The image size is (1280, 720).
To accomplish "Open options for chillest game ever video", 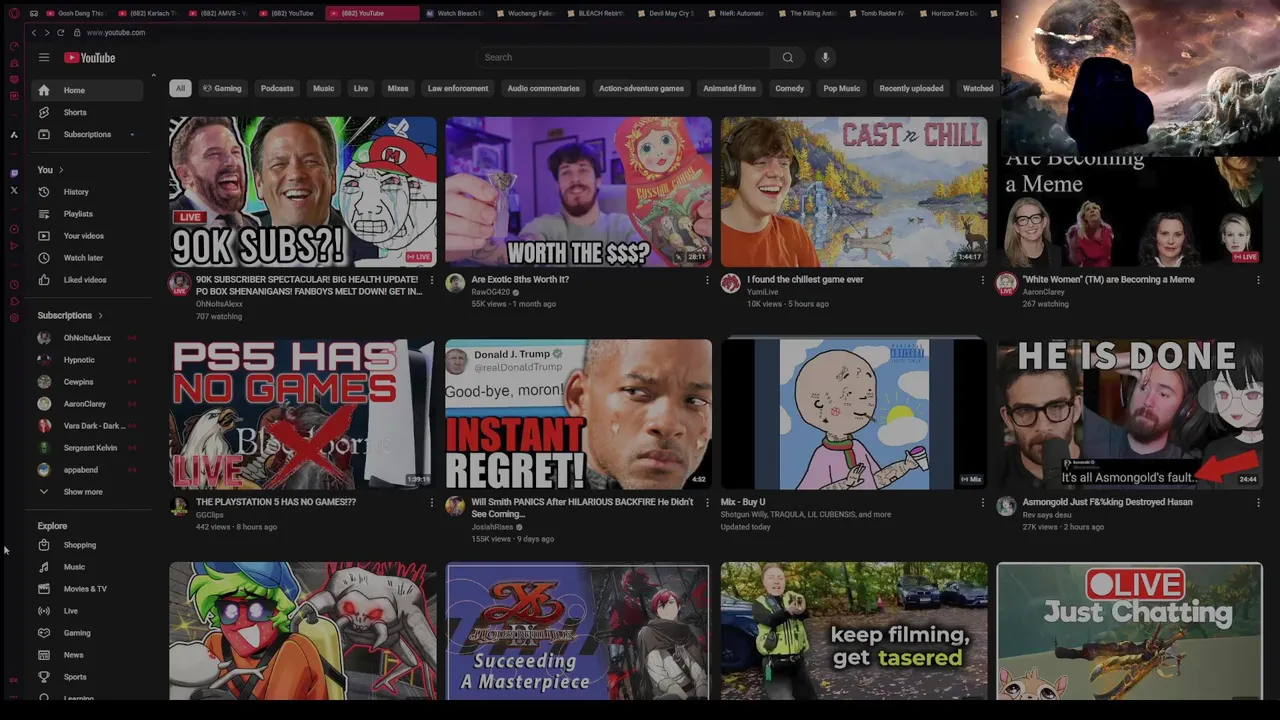I will pos(982,280).
